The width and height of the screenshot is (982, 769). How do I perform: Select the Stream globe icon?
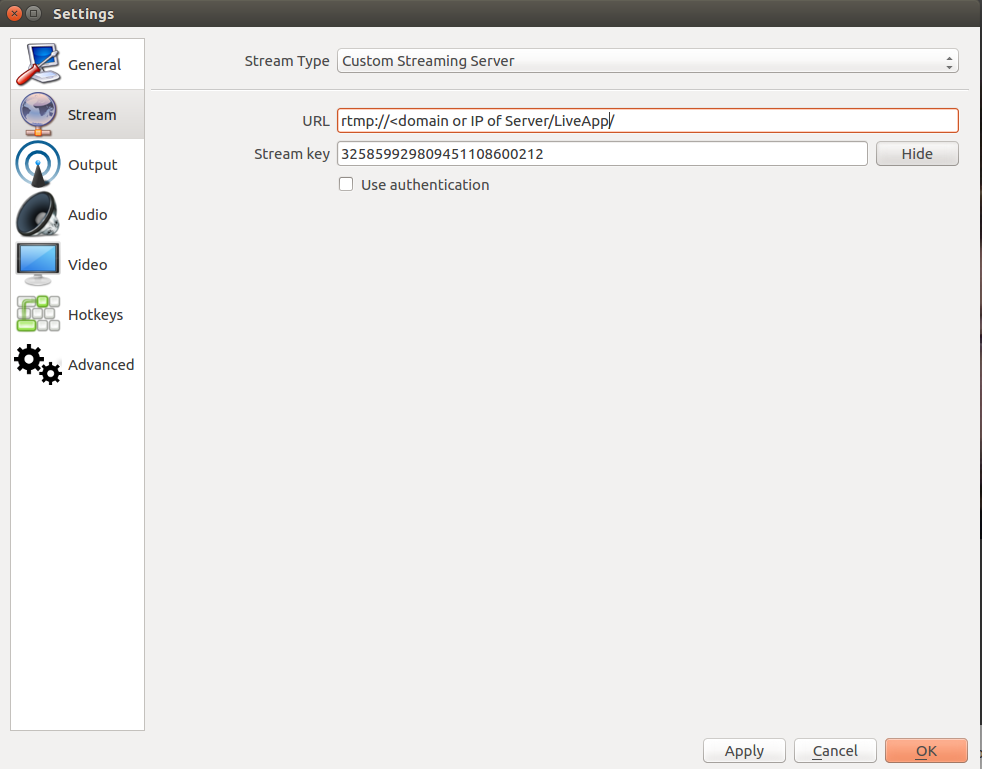coord(38,114)
